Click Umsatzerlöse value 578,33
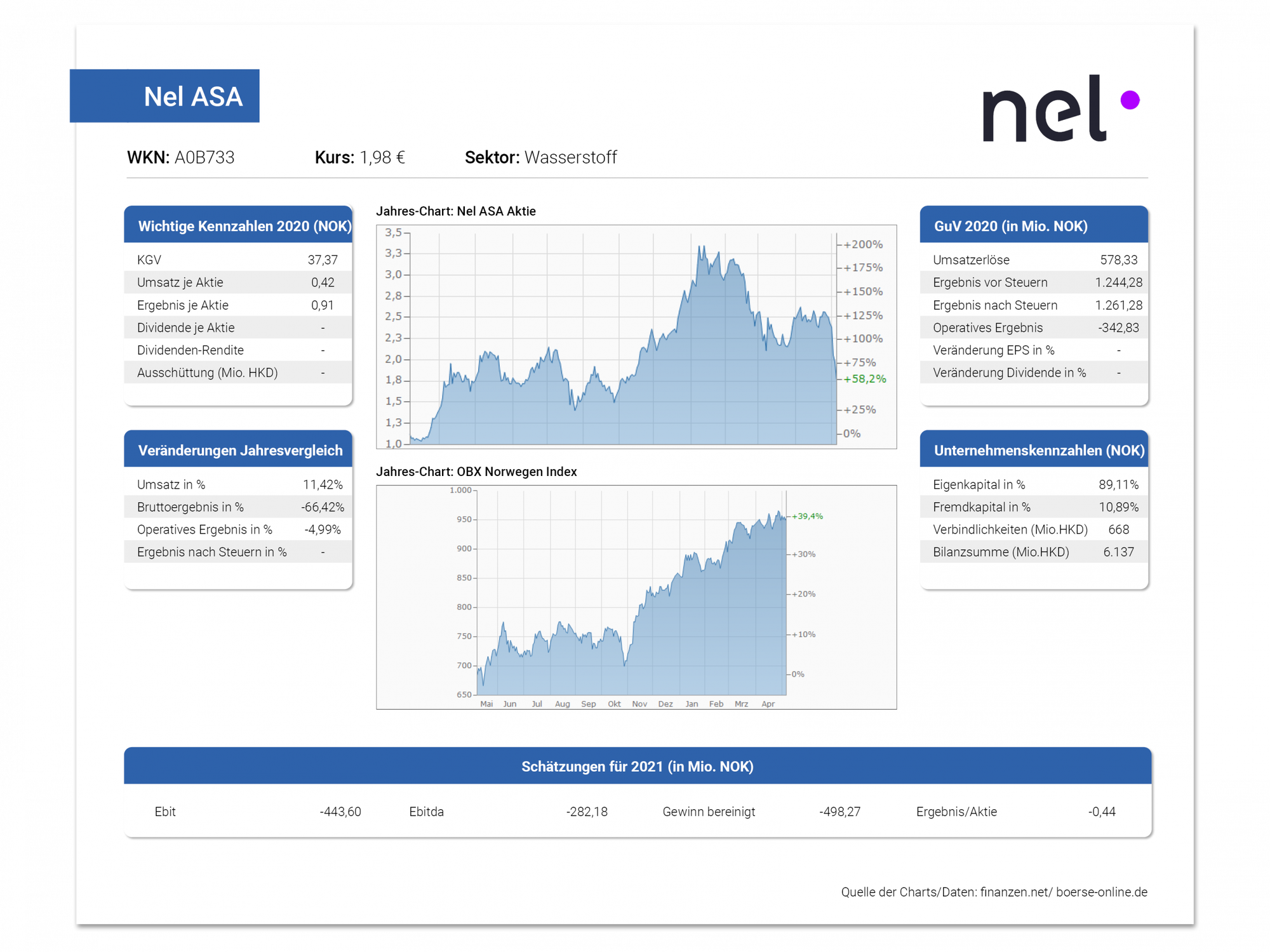Screen dimensions: 1270x952 pyautogui.click(x=1118, y=260)
